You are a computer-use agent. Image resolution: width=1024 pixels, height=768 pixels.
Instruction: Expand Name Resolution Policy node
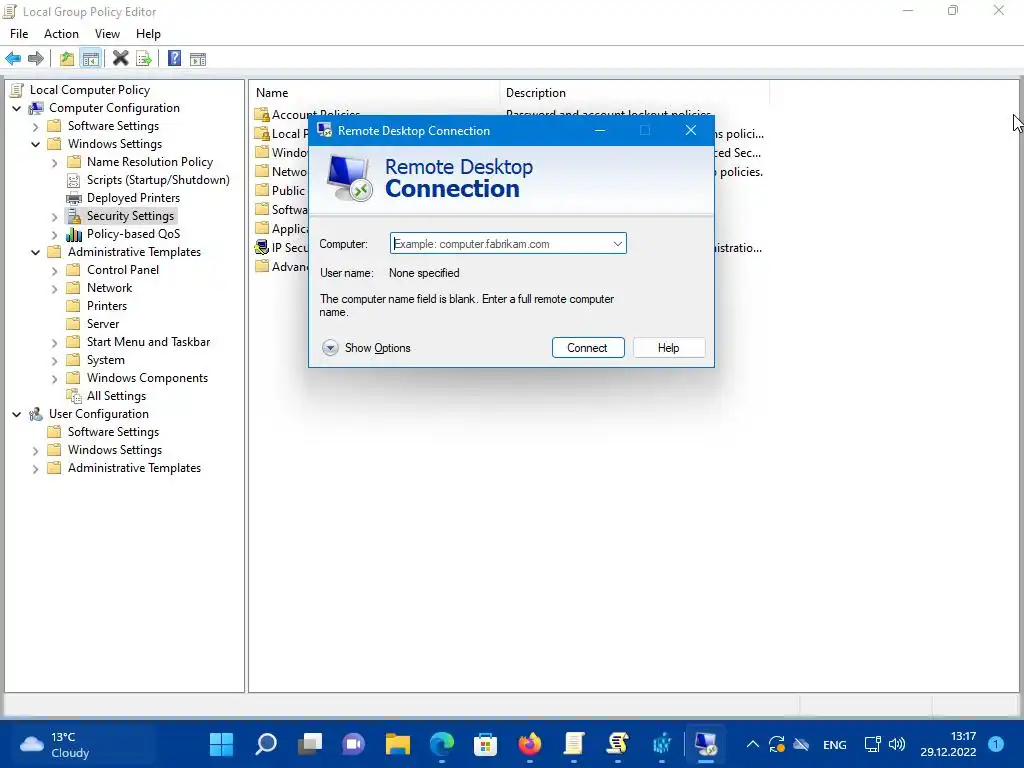(x=55, y=163)
